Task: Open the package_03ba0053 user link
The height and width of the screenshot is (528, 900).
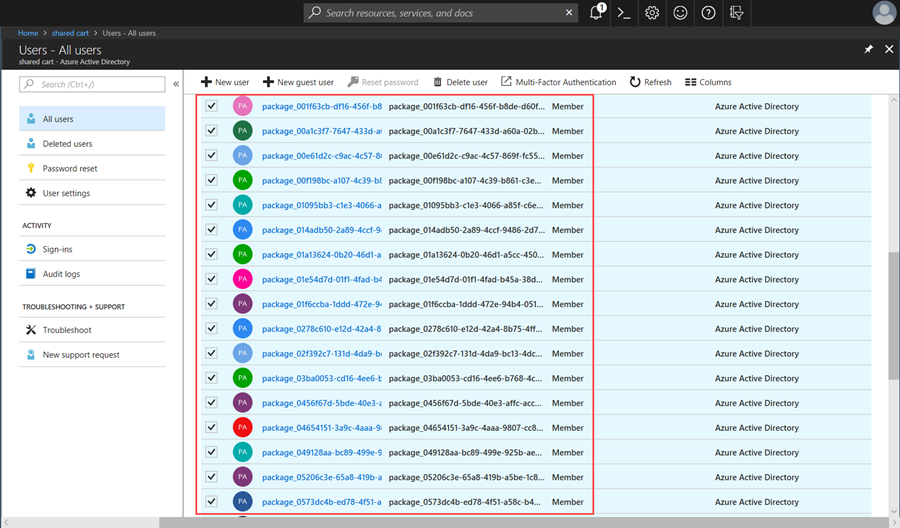Action: point(321,378)
